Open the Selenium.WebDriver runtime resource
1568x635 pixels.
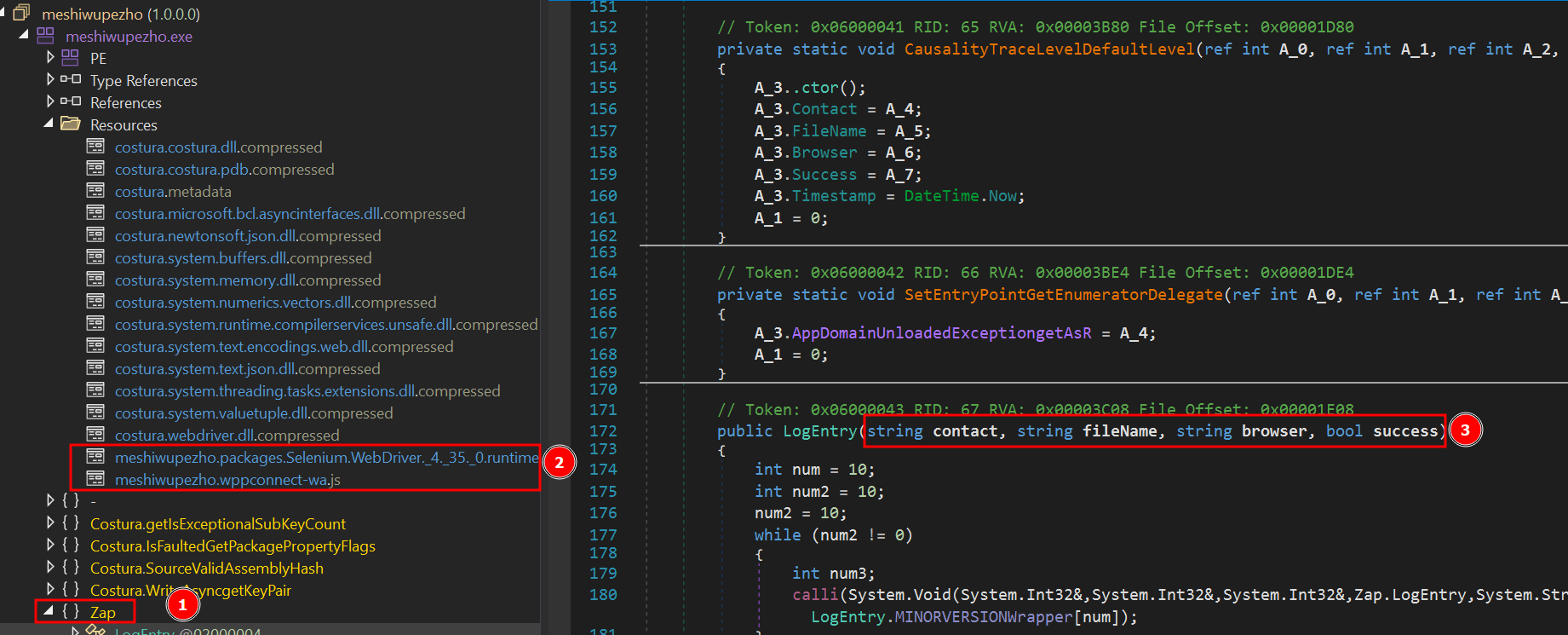[326, 457]
